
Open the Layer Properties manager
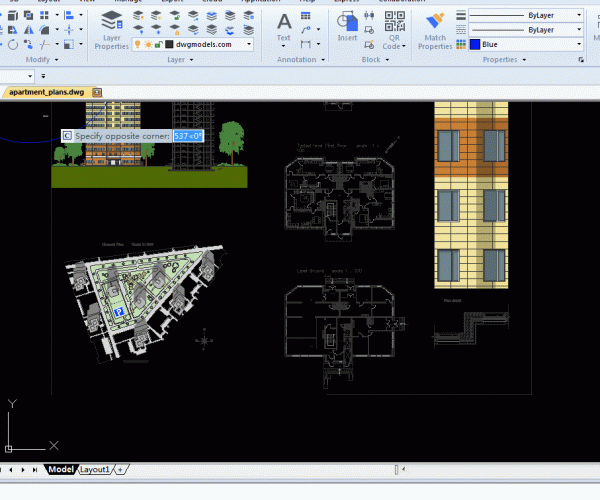111,31
